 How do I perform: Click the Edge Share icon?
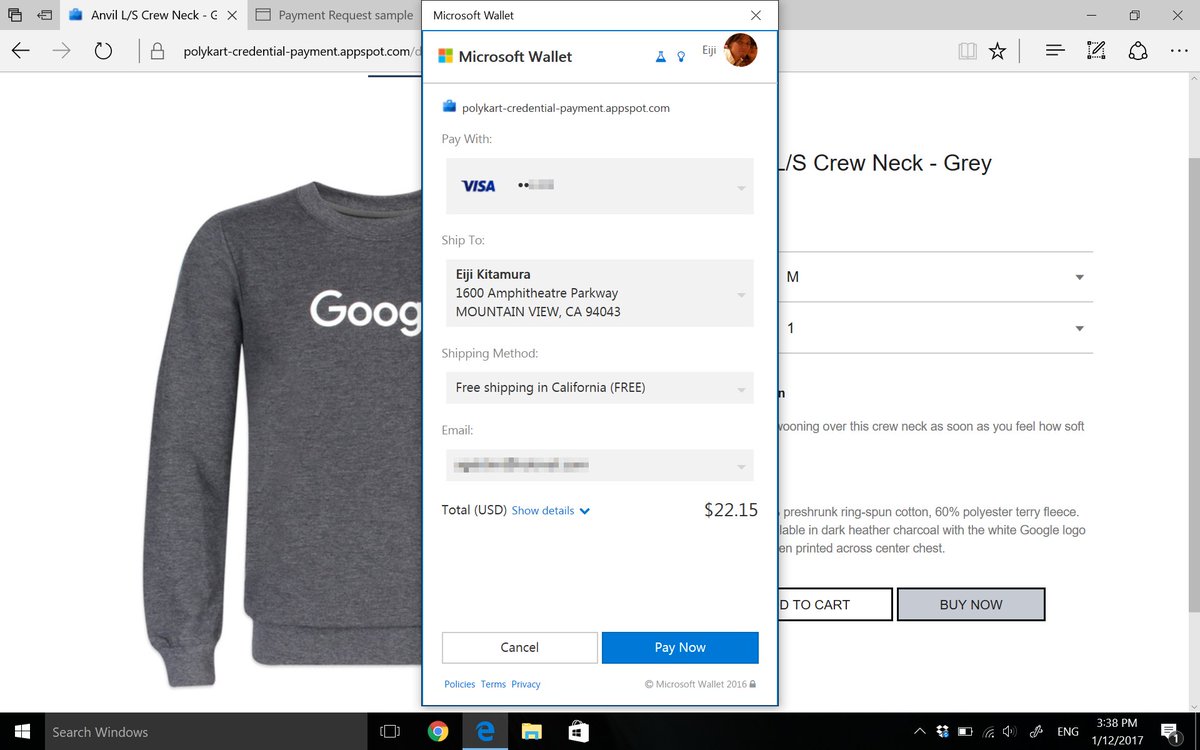click(1138, 51)
